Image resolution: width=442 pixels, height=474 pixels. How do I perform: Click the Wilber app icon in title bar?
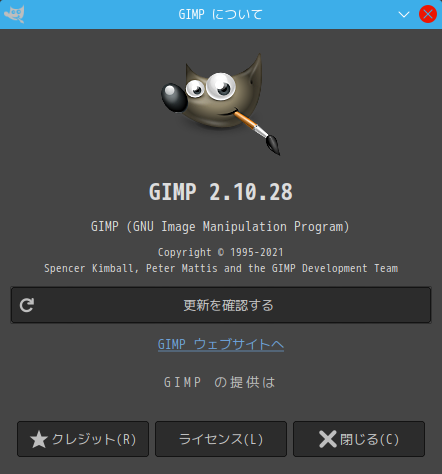coord(14,14)
